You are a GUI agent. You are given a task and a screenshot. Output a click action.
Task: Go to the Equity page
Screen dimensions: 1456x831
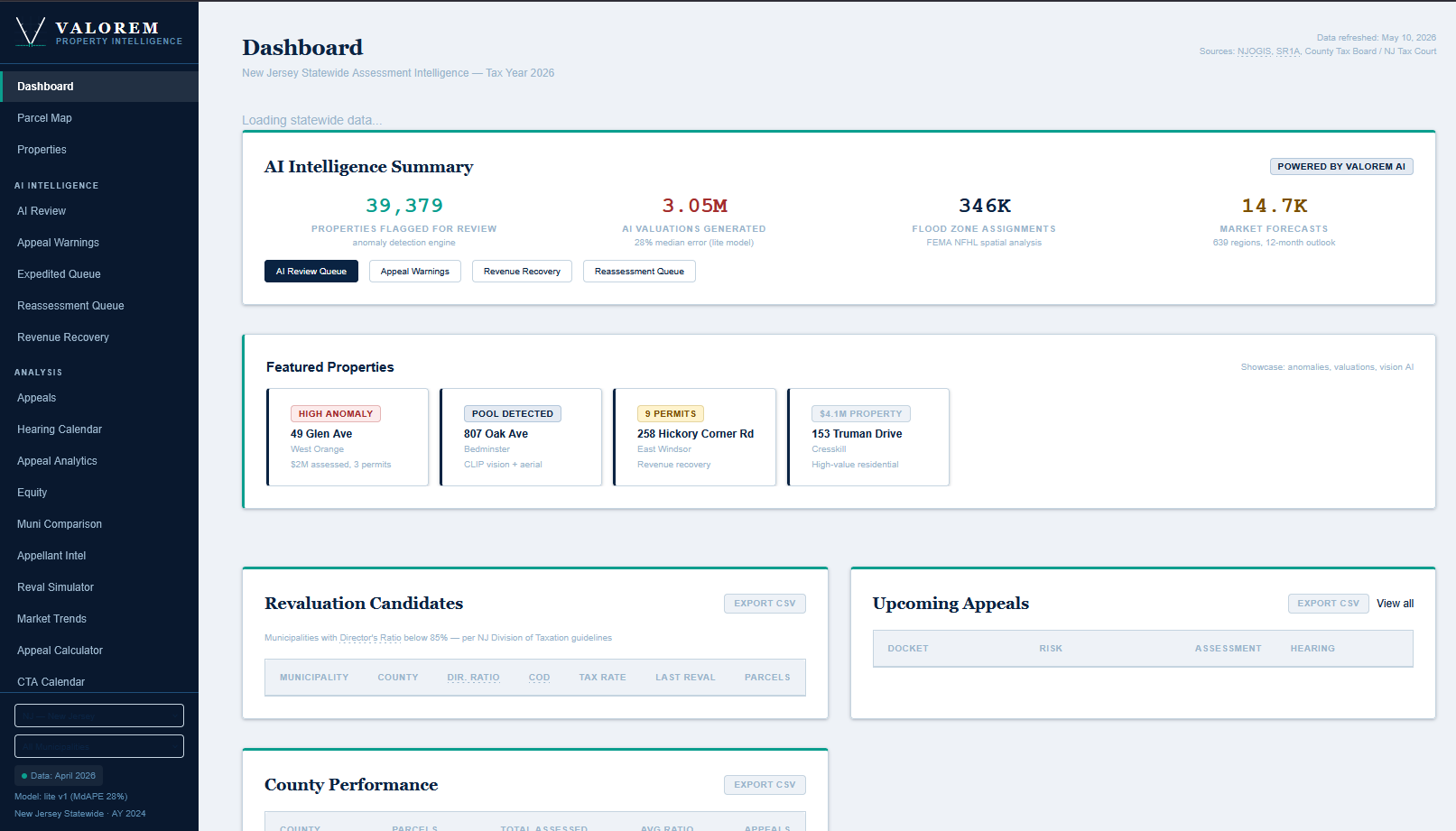click(x=99, y=493)
